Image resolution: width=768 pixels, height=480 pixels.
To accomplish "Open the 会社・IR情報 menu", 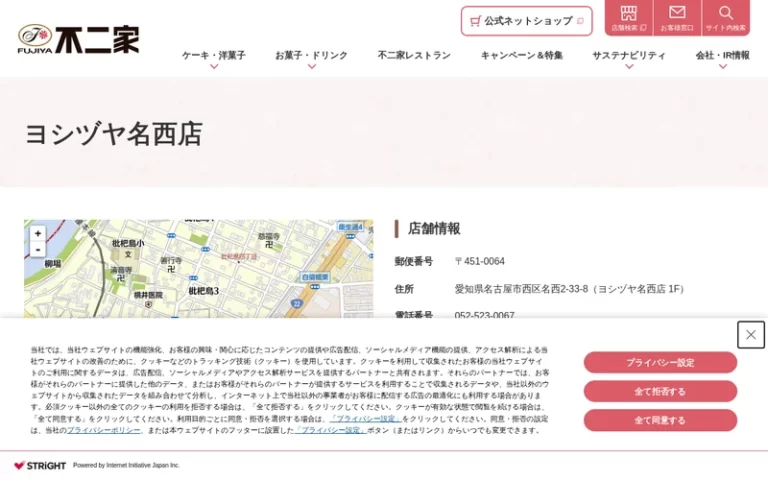I will (723, 55).
